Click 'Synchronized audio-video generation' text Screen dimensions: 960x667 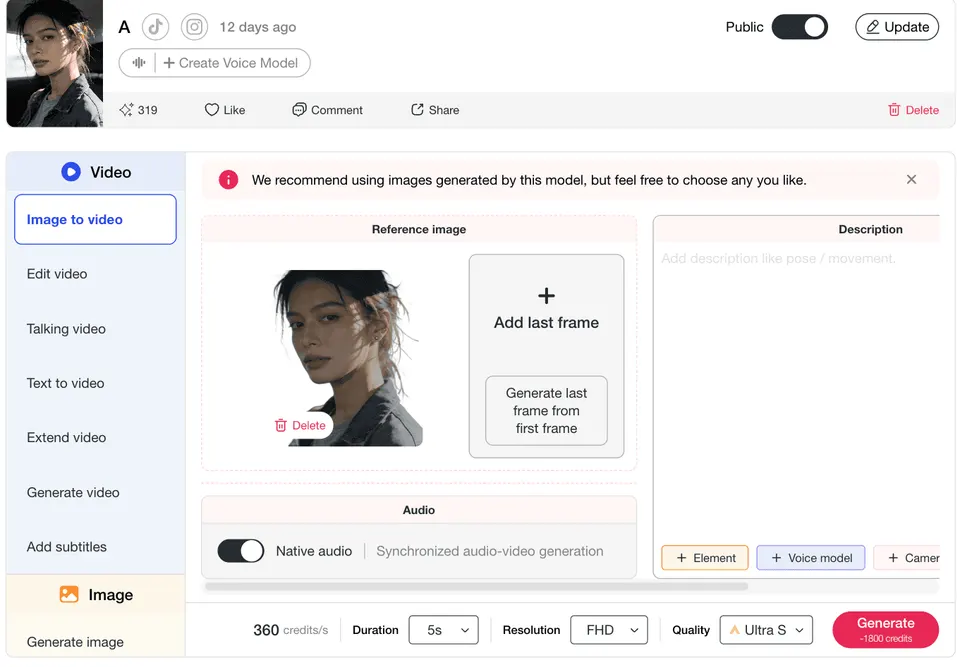(490, 551)
